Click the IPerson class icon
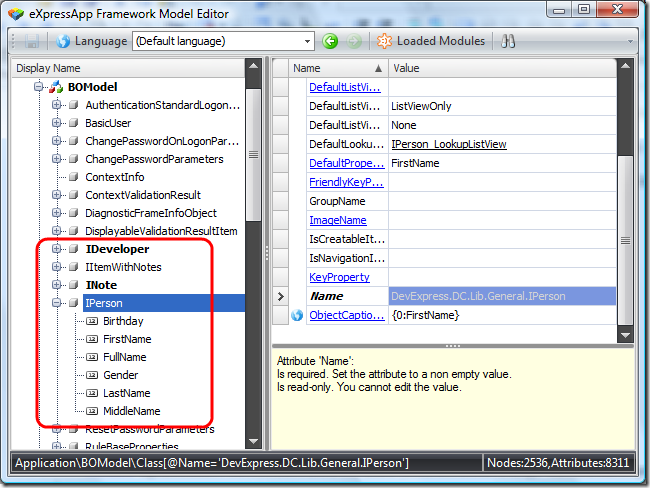650x488 pixels. pyautogui.click(x=74, y=303)
